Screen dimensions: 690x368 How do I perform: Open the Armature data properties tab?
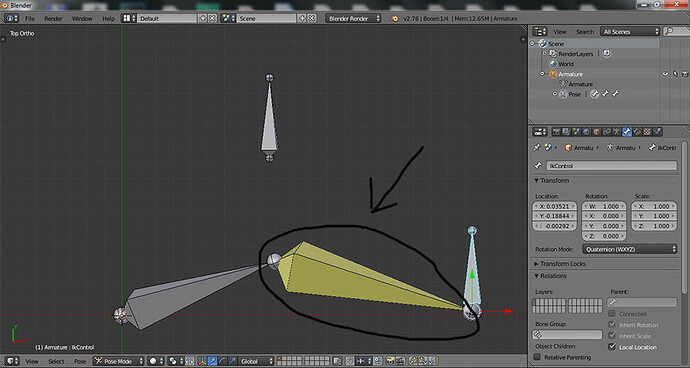click(x=617, y=132)
